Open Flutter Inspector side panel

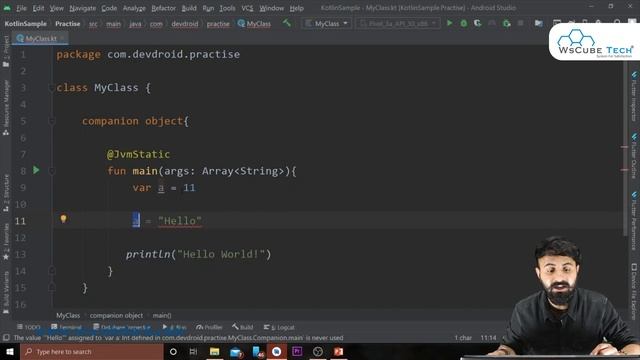(634, 96)
